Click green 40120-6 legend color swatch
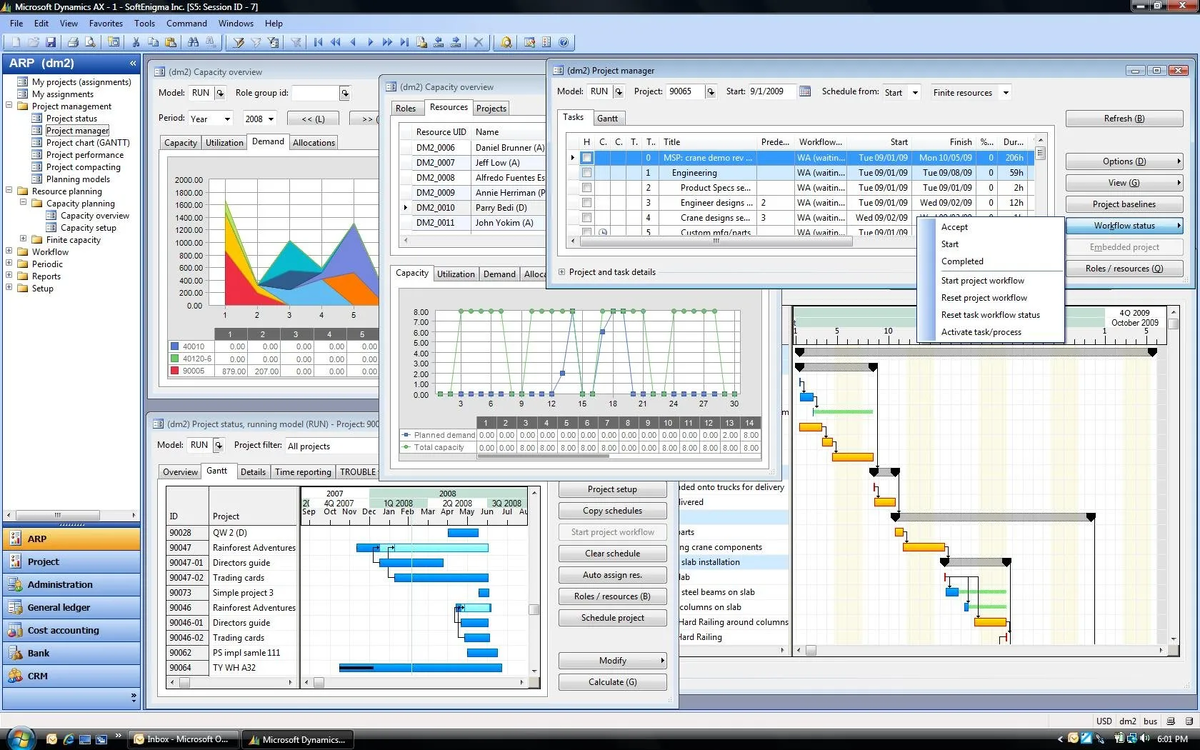This screenshot has height=750, width=1200. [x=175, y=359]
